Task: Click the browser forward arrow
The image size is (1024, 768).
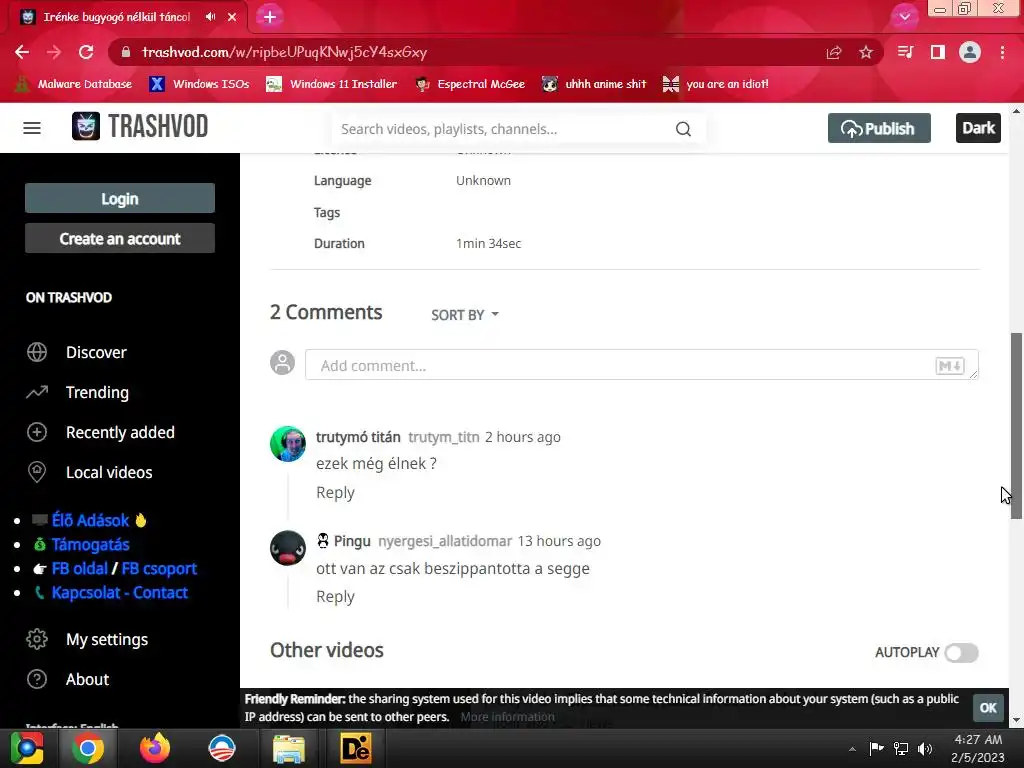Action: point(54,52)
